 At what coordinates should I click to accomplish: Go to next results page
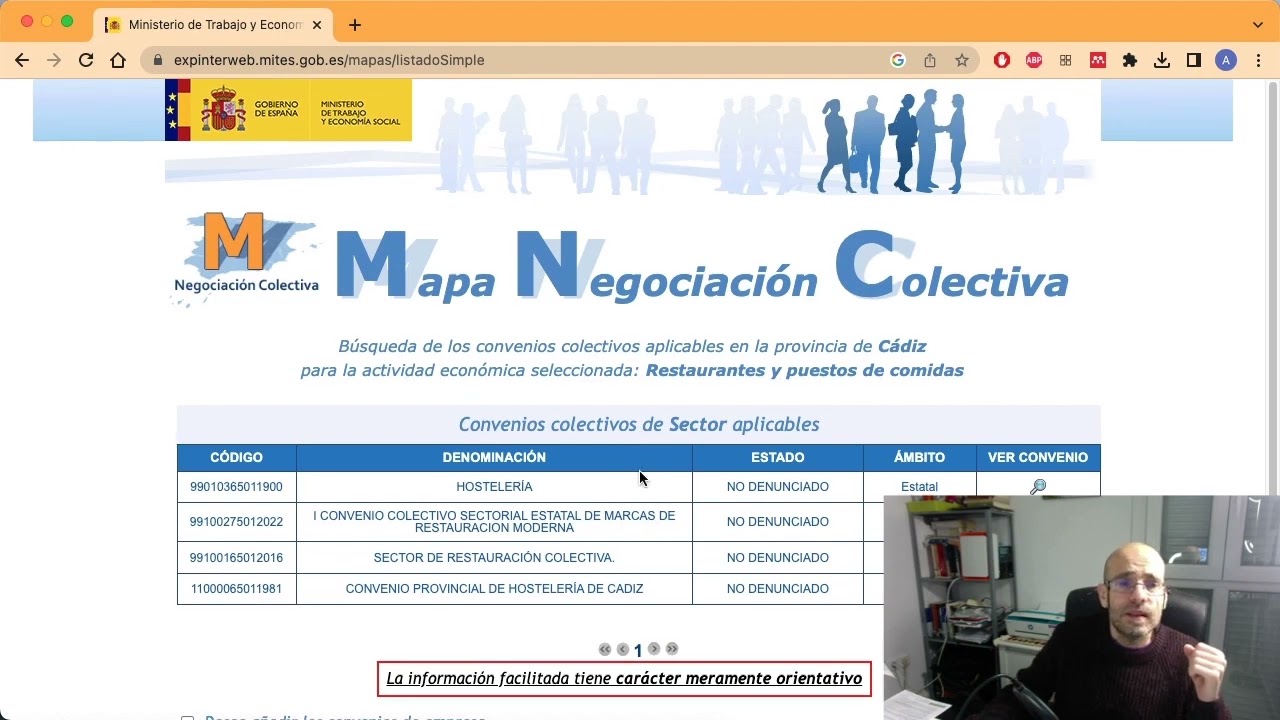click(x=654, y=649)
